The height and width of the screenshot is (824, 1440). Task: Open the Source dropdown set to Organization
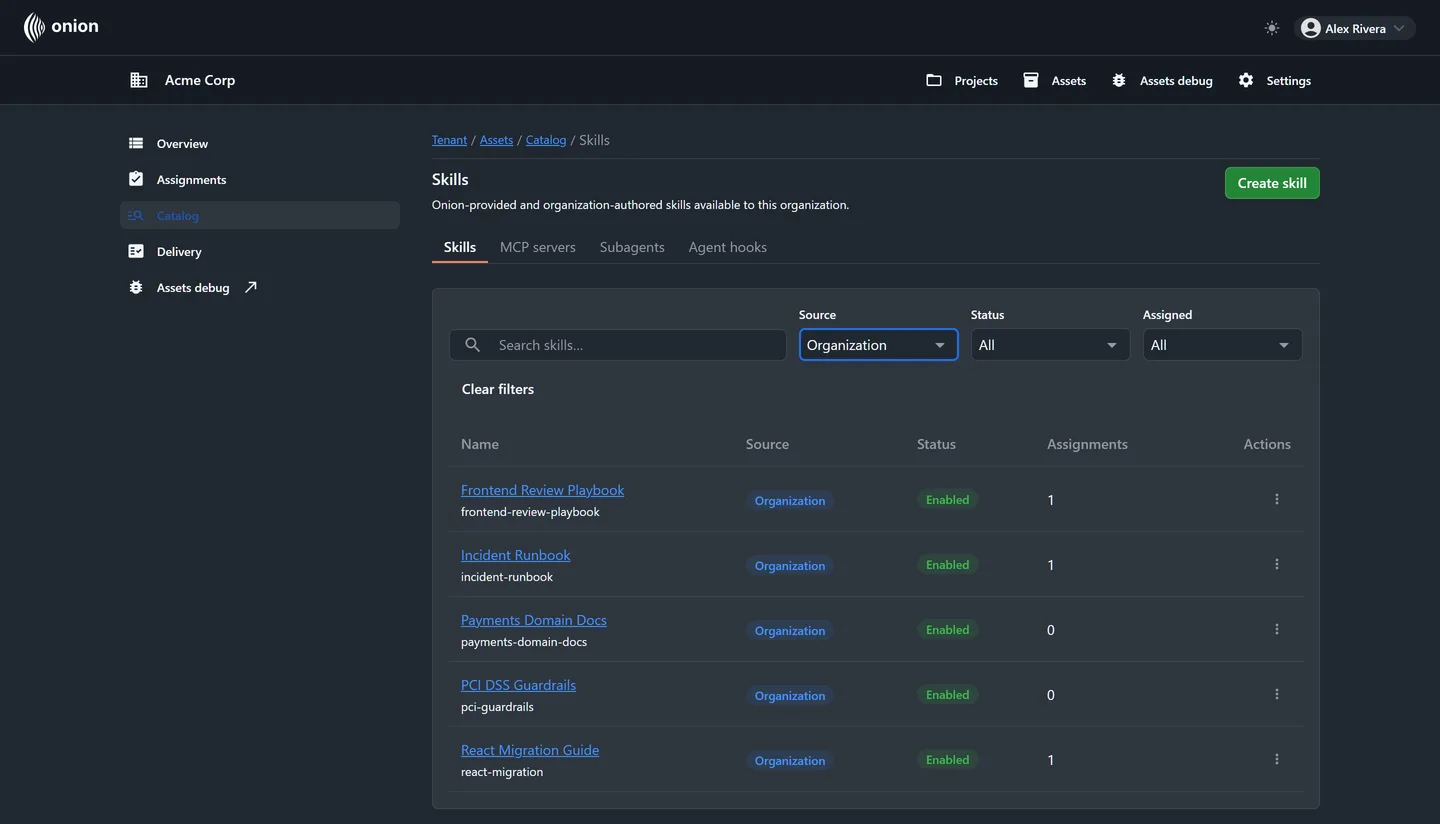[x=878, y=345]
